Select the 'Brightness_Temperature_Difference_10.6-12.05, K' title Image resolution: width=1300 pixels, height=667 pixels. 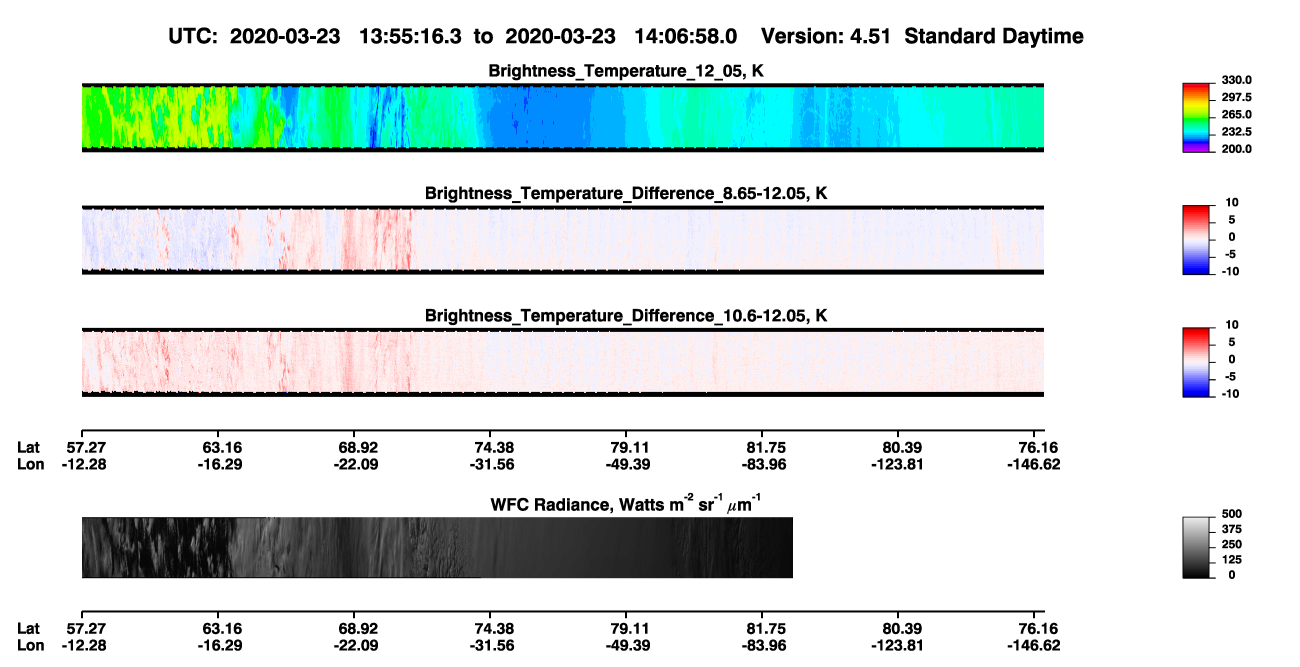click(627, 316)
